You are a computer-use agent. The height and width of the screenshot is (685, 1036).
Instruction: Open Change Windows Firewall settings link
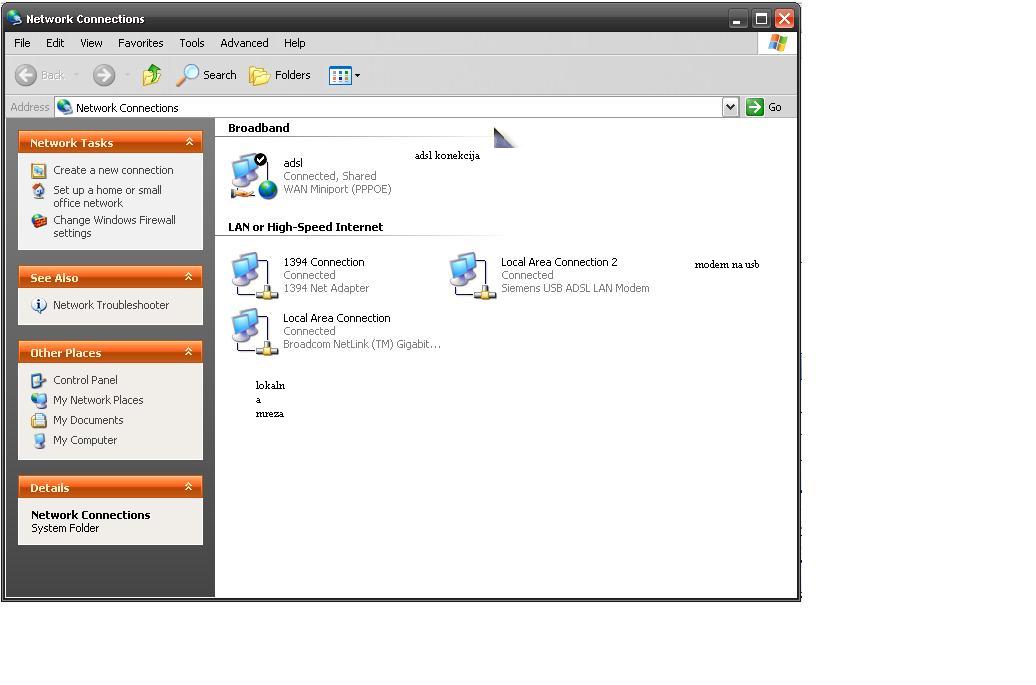tap(113, 226)
